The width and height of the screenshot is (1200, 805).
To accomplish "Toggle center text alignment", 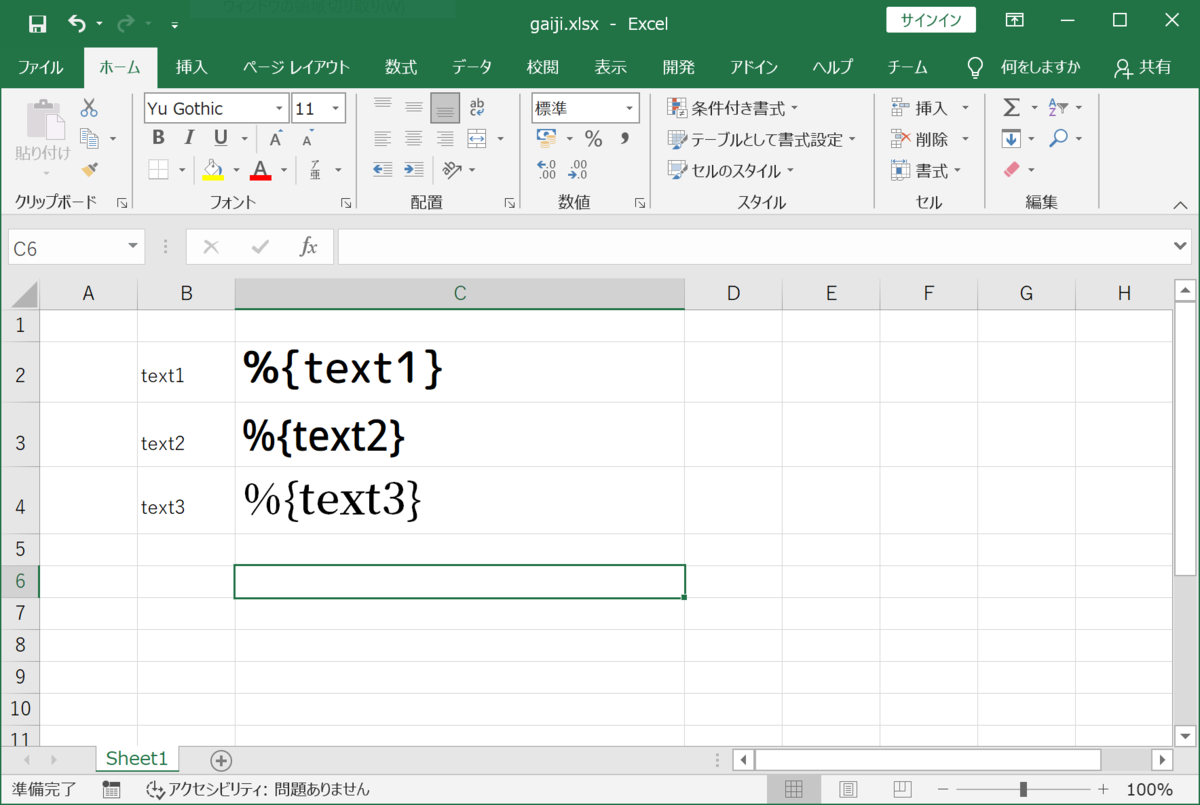I will pyautogui.click(x=414, y=139).
